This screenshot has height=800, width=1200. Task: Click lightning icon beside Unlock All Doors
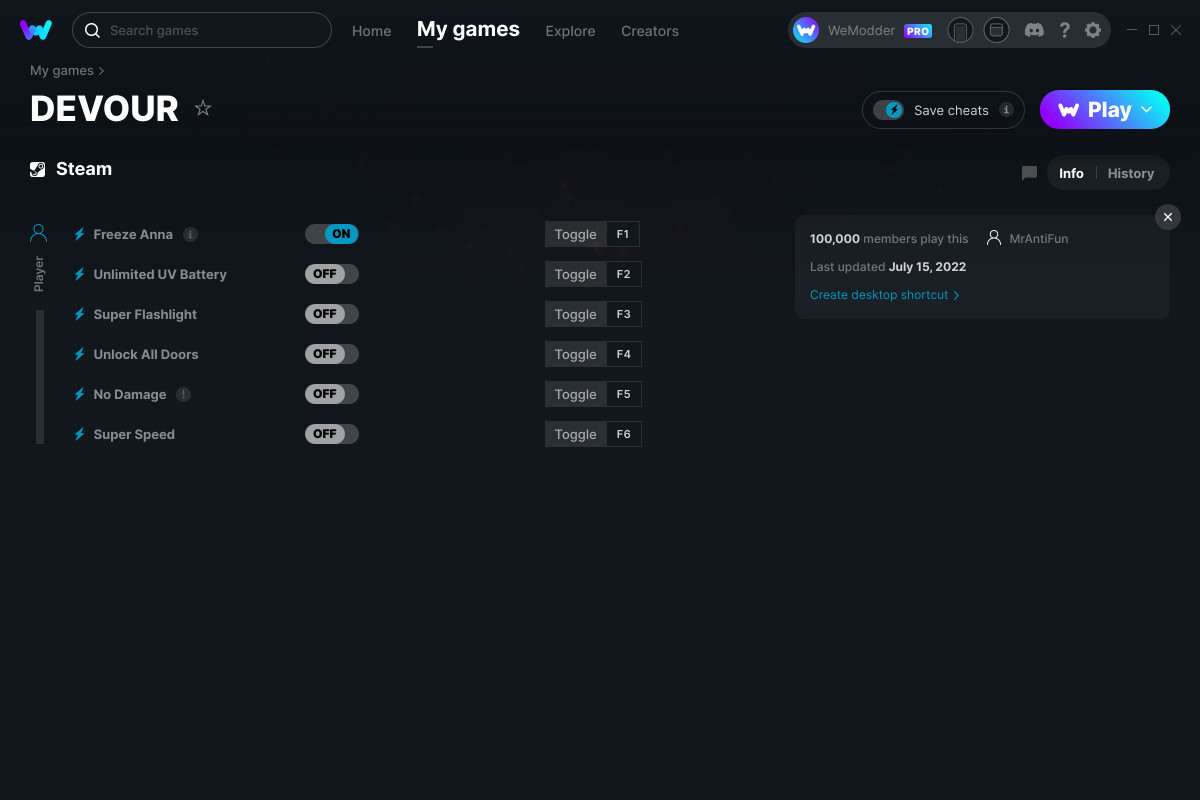[80, 354]
